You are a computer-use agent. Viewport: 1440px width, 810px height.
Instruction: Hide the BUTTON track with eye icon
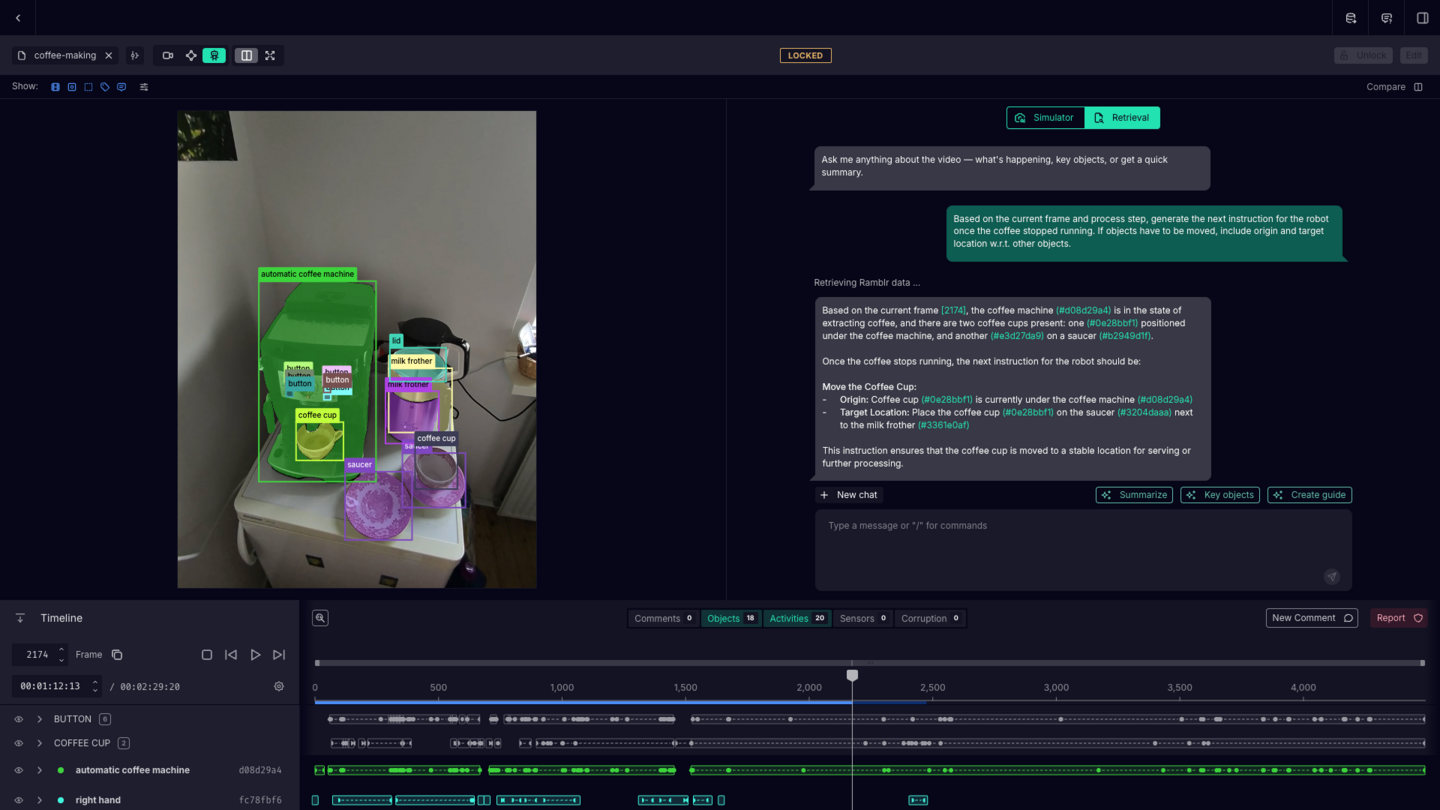pos(18,719)
